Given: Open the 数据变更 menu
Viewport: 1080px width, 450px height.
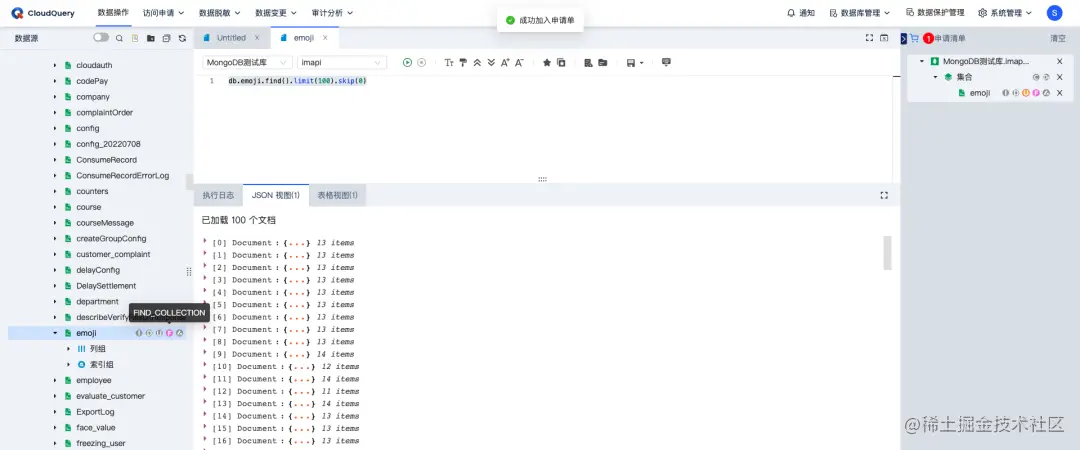Looking at the screenshot, I should (x=276, y=12).
